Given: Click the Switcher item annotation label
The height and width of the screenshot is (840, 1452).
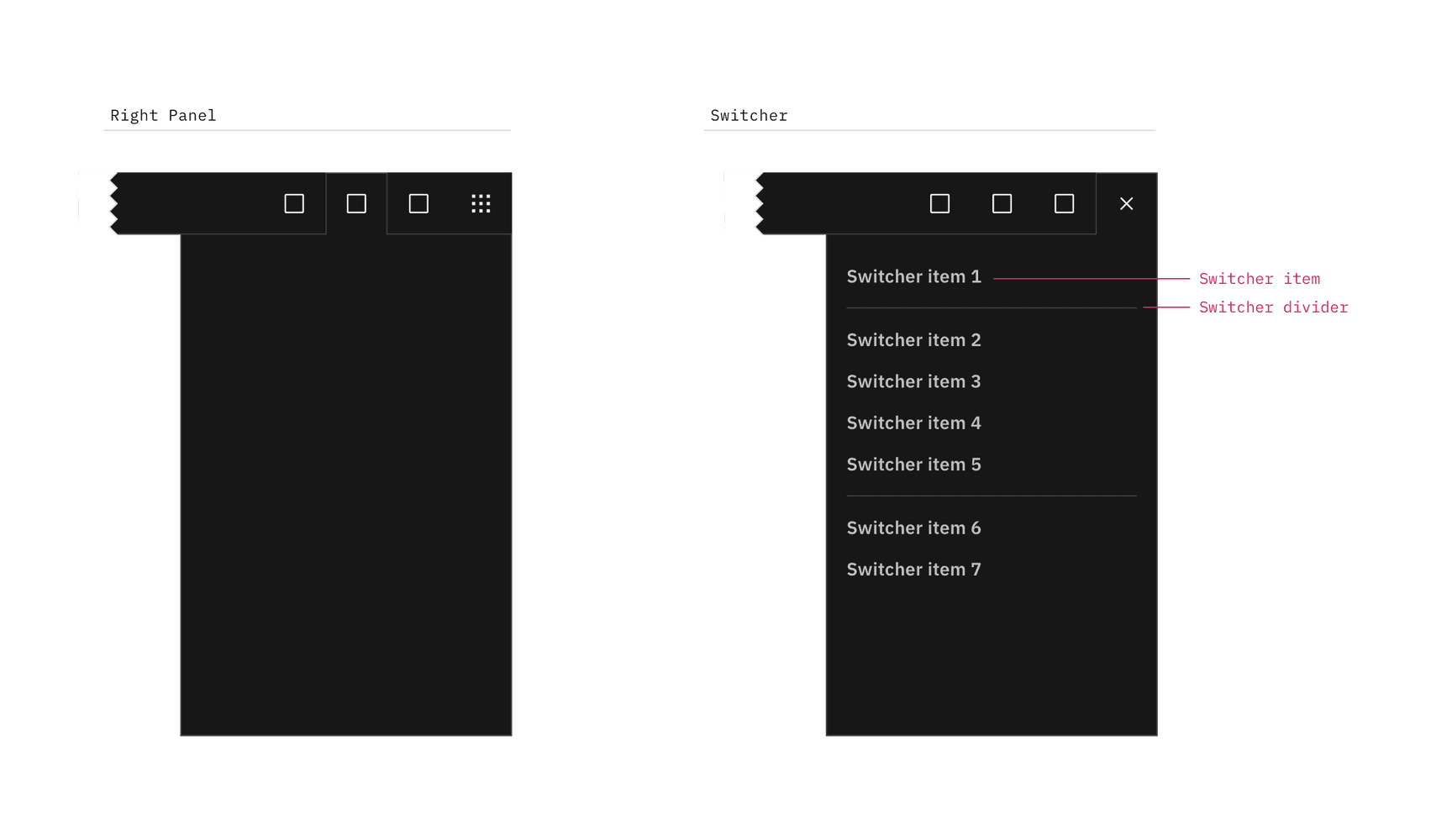Looking at the screenshot, I should click(1260, 278).
